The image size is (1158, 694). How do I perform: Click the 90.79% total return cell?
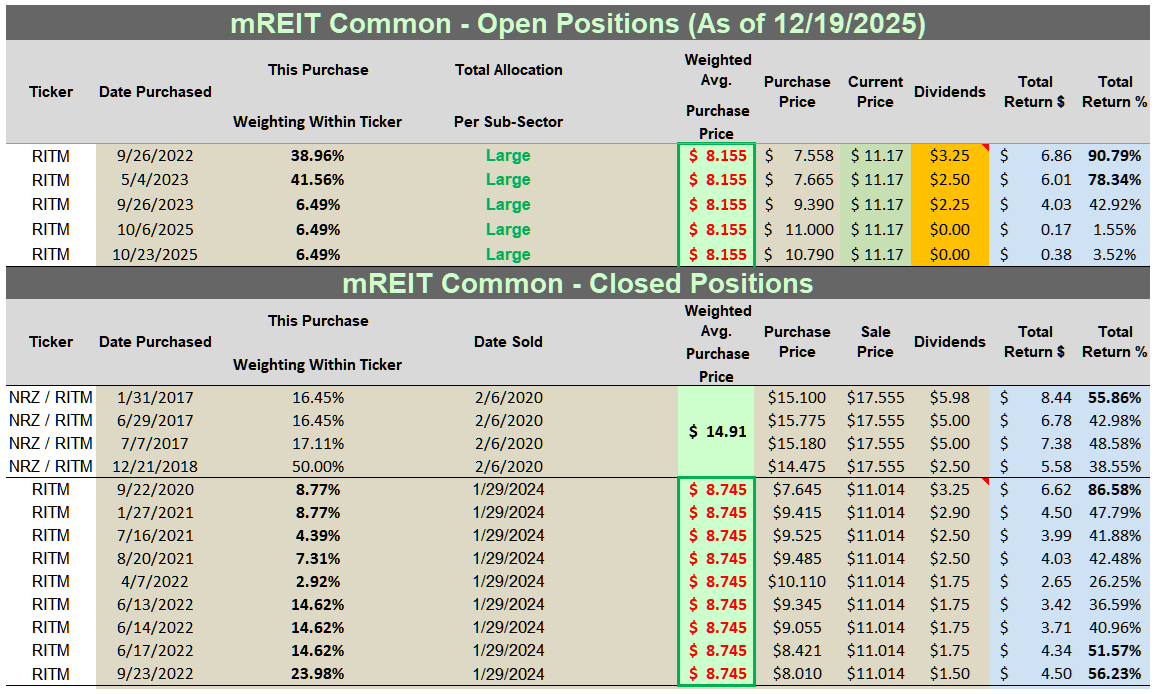tap(1114, 156)
